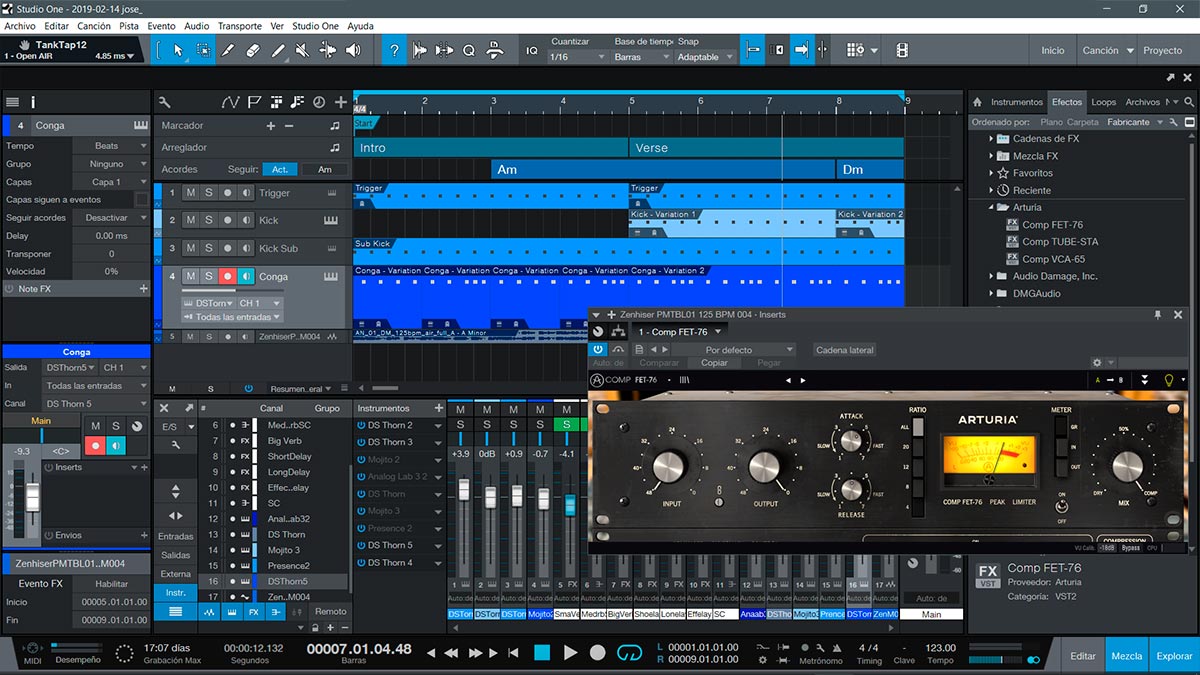Expand the Cadenas de FX folder

[x=992, y=139]
